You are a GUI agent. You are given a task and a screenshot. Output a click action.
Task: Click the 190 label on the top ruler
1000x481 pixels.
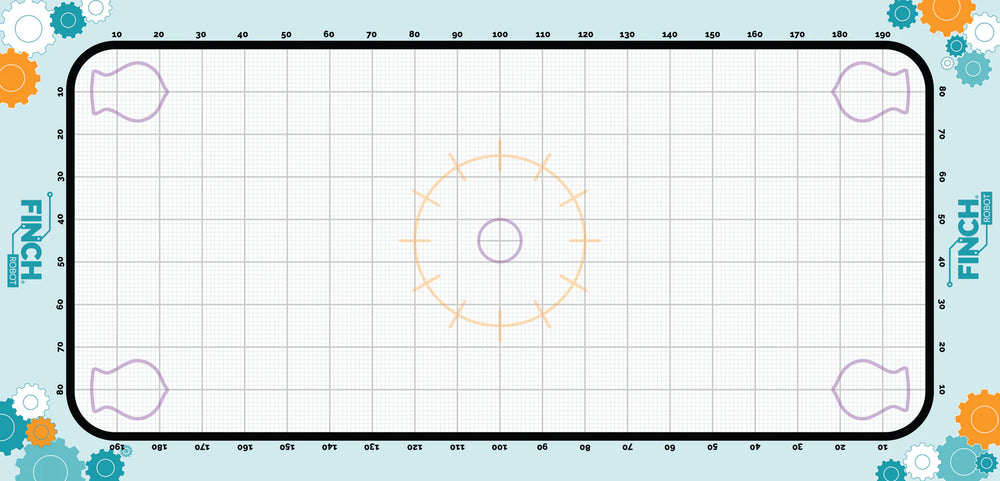coord(883,35)
